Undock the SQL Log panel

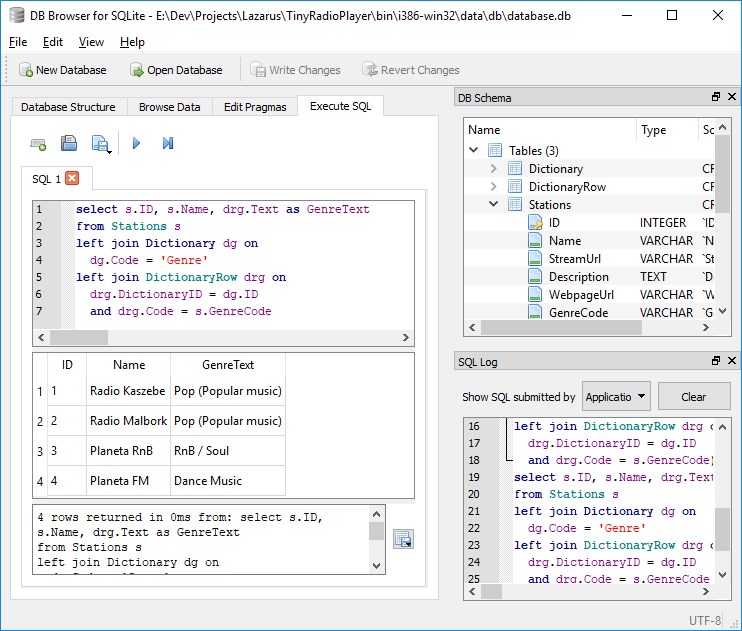[716, 361]
